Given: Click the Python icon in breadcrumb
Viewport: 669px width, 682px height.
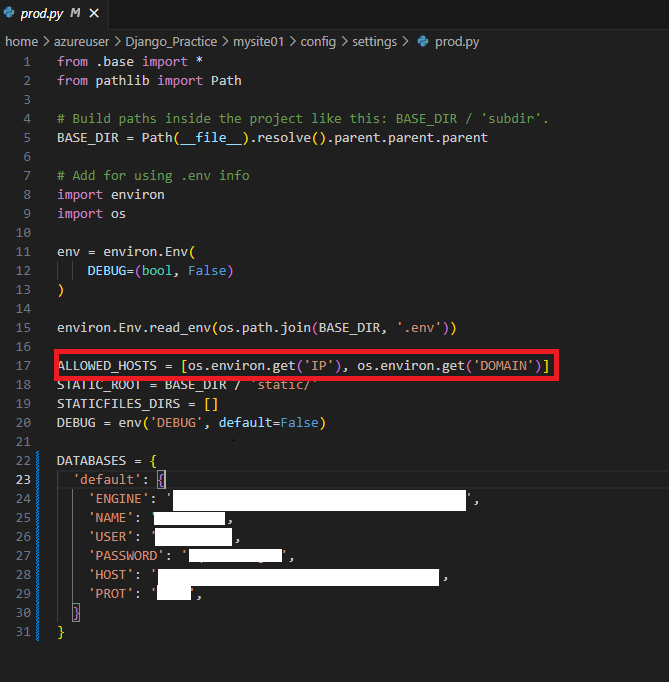Looking at the screenshot, I should click(423, 41).
